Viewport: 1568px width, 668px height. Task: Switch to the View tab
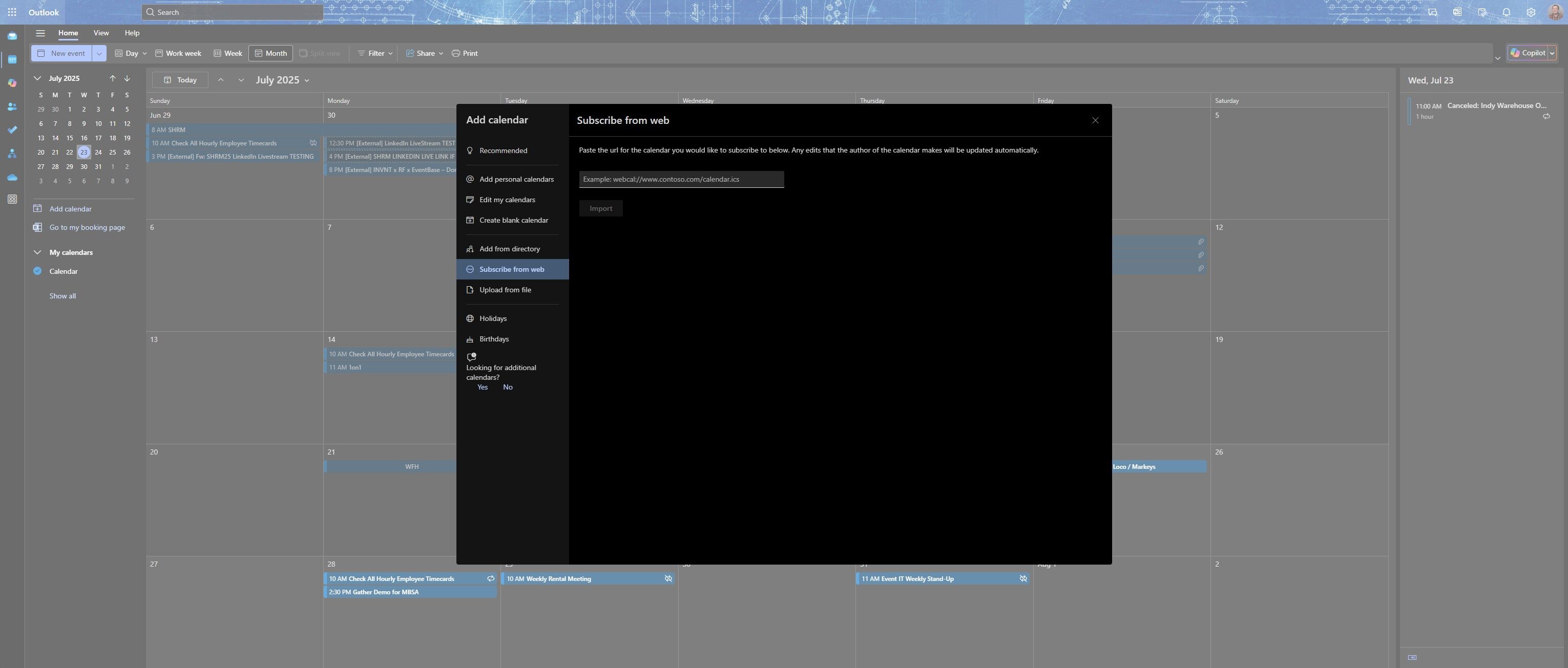click(101, 33)
